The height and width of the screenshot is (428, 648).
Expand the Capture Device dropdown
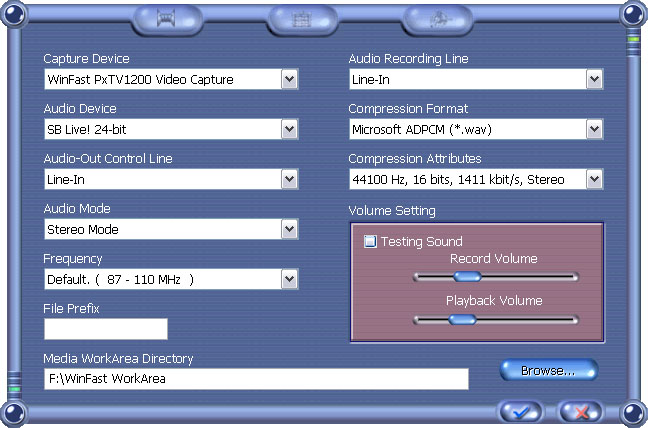[x=290, y=79]
